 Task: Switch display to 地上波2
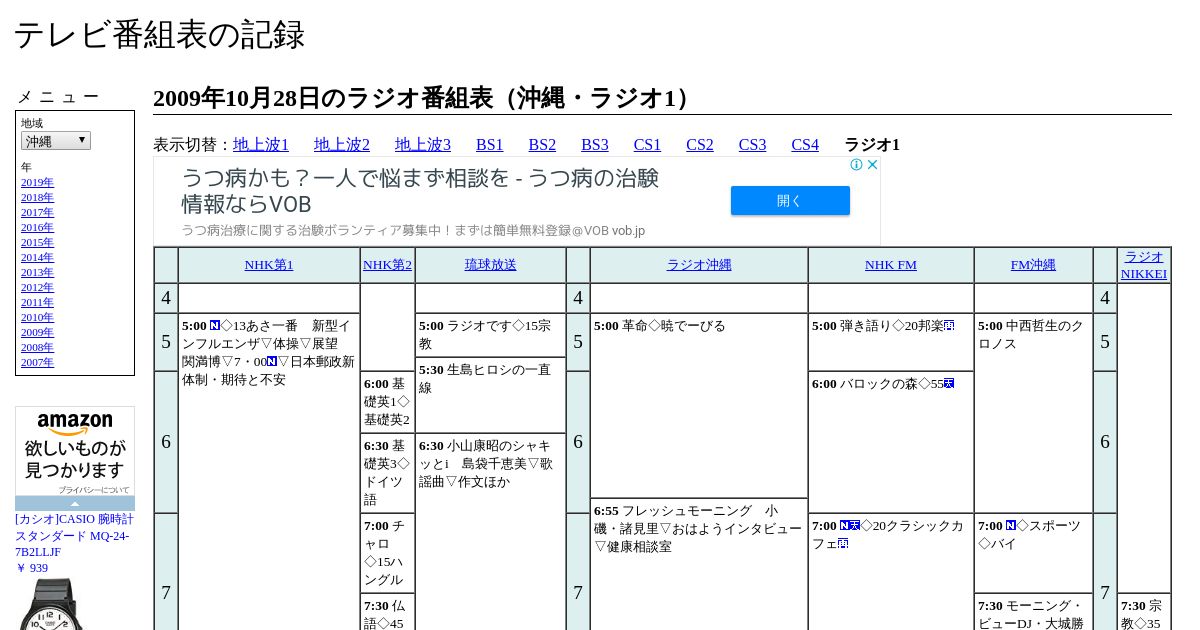342,145
